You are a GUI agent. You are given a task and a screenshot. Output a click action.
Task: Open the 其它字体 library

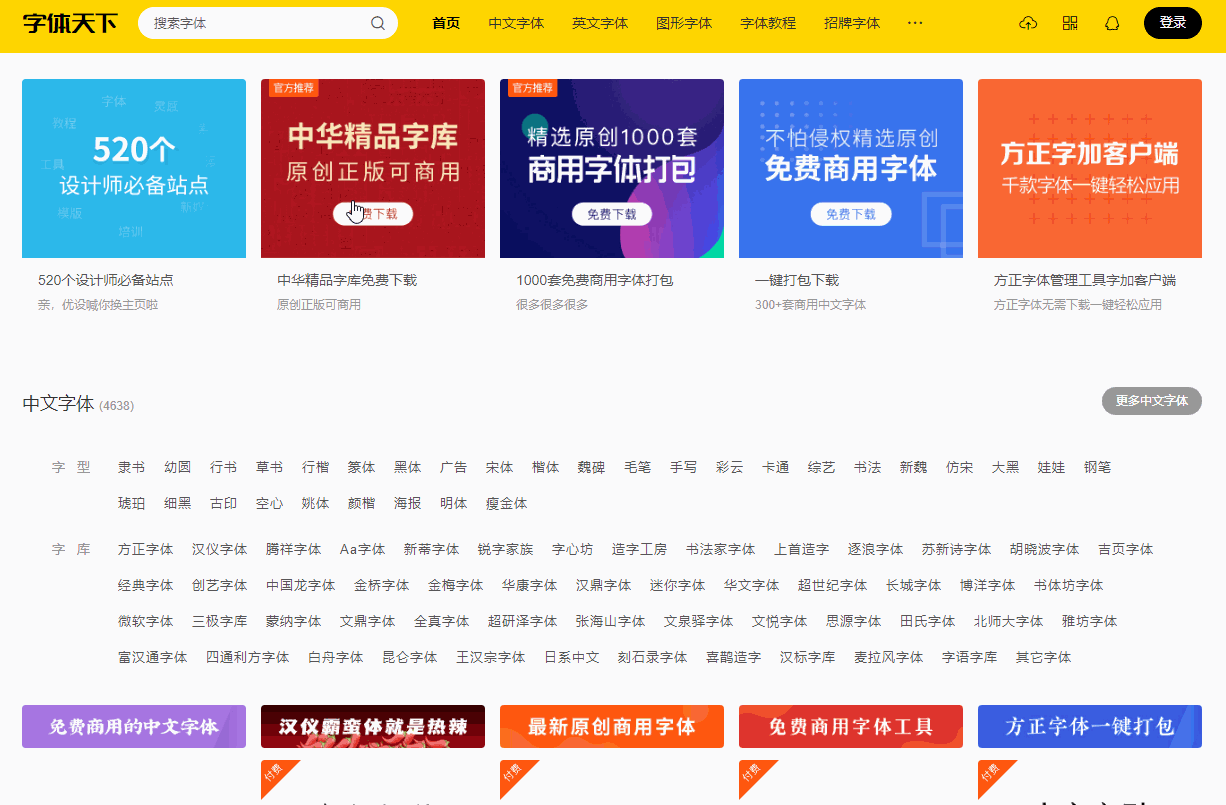[x=1043, y=657]
